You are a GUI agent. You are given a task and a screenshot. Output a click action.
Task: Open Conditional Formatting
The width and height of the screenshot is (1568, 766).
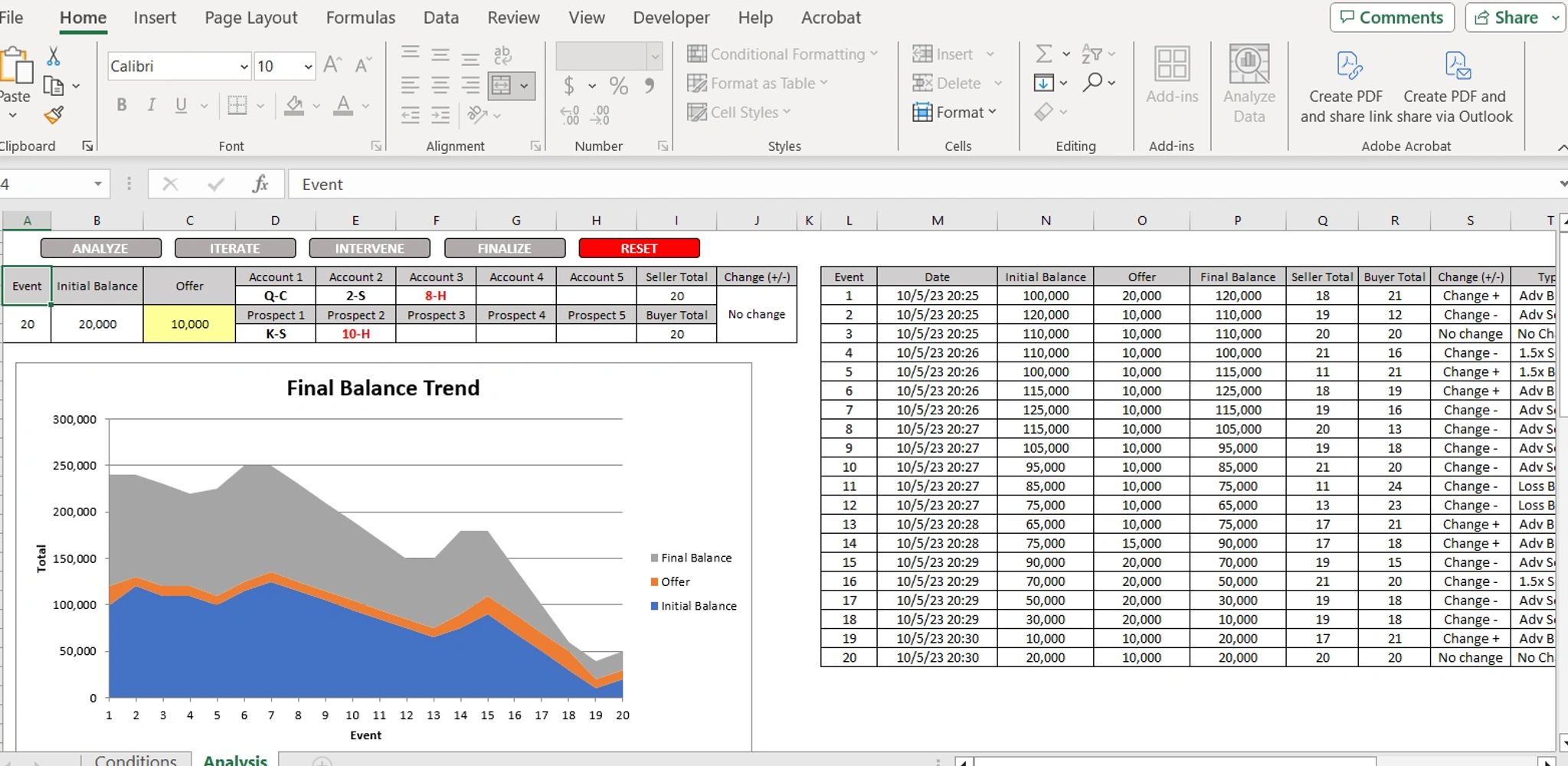click(781, 54)
